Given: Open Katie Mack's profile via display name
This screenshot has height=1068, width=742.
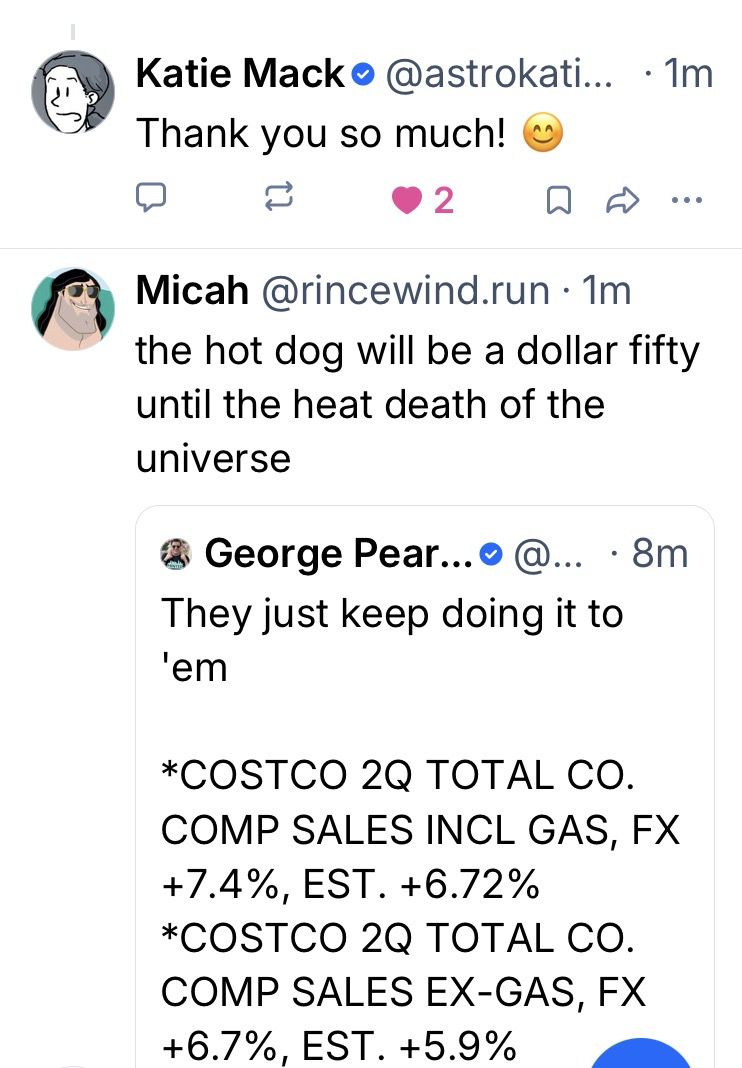Looking at the screenshot, I should click(x=240, y=75).
